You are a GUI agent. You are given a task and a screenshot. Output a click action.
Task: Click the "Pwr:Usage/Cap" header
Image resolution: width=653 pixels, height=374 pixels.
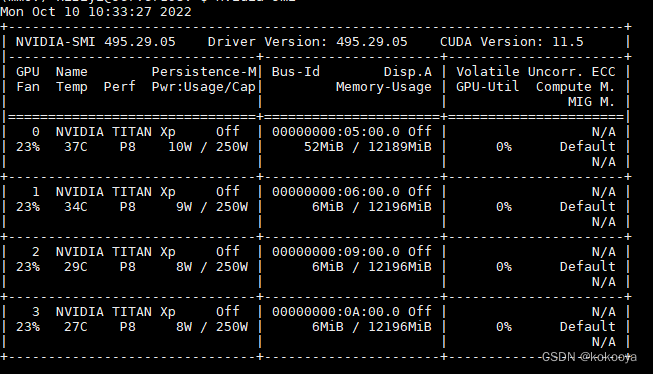pos(204,87)
